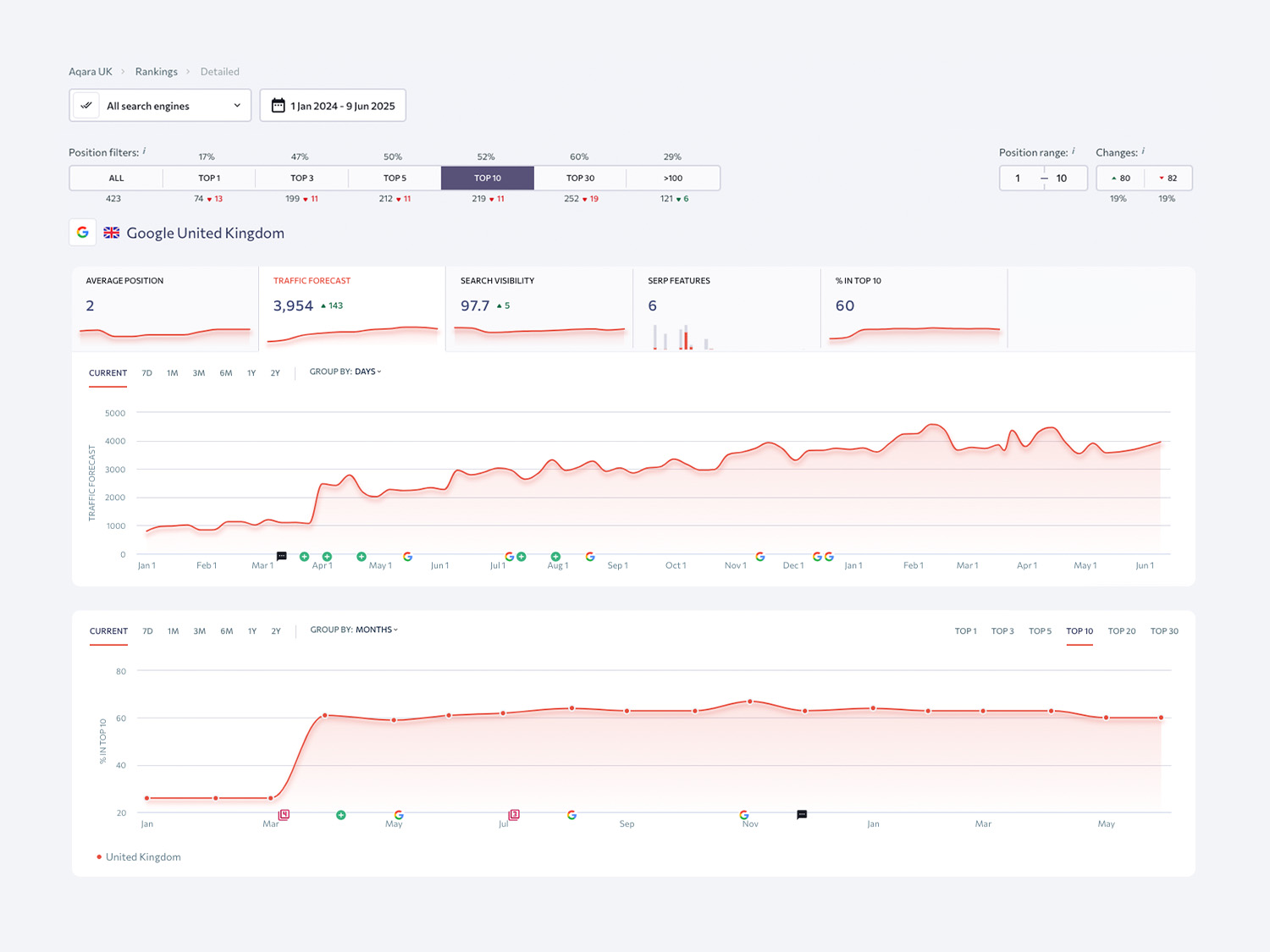
Task: Click the pink '4' events marker near Mar
Action: (x=284, y=814)
